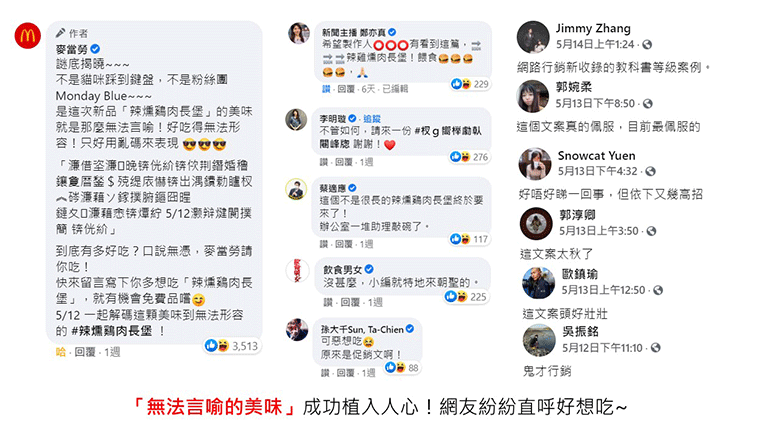Open the 225 reactions on 飲食男女's comment
This screenshot has height=439, width=780.
tap(467, 297)
